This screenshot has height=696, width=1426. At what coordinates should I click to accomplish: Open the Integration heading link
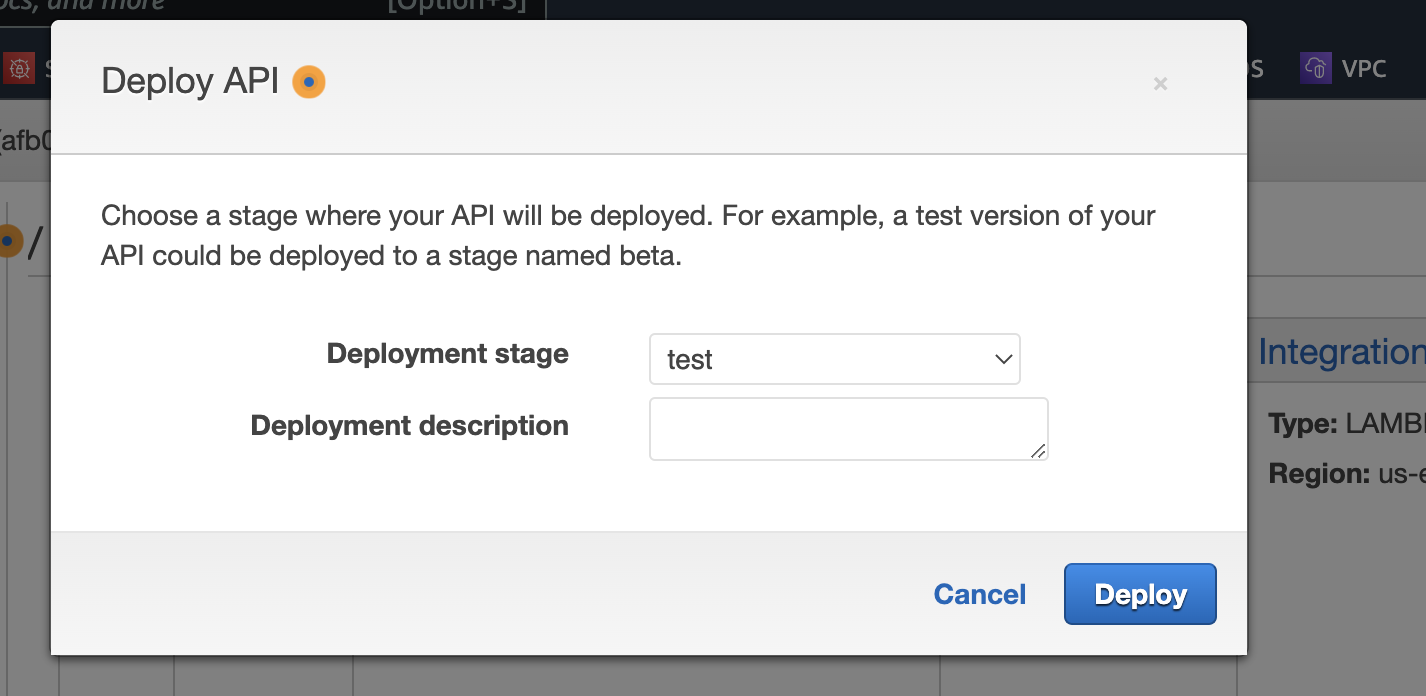1340,352
